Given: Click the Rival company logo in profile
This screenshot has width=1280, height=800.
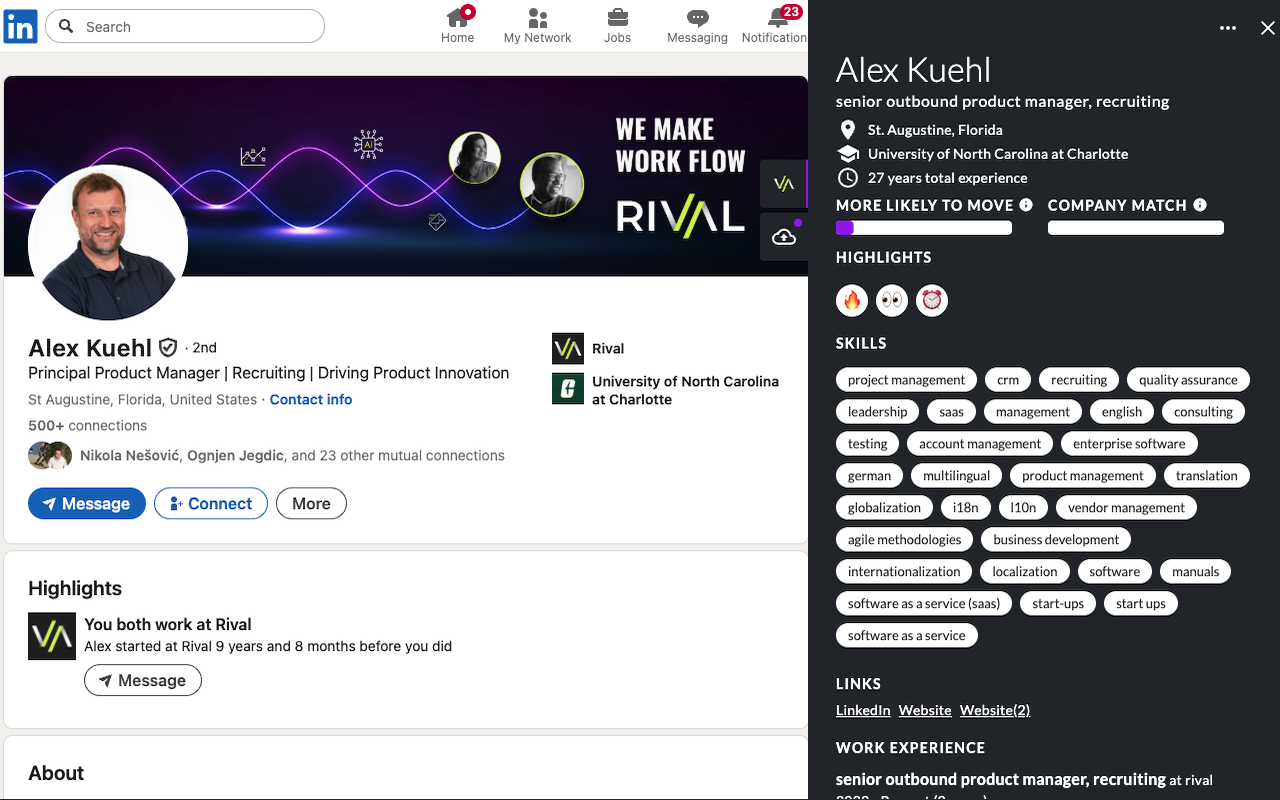Looking at the screenshot, I should pyautogui.click(x=568, y=348).
